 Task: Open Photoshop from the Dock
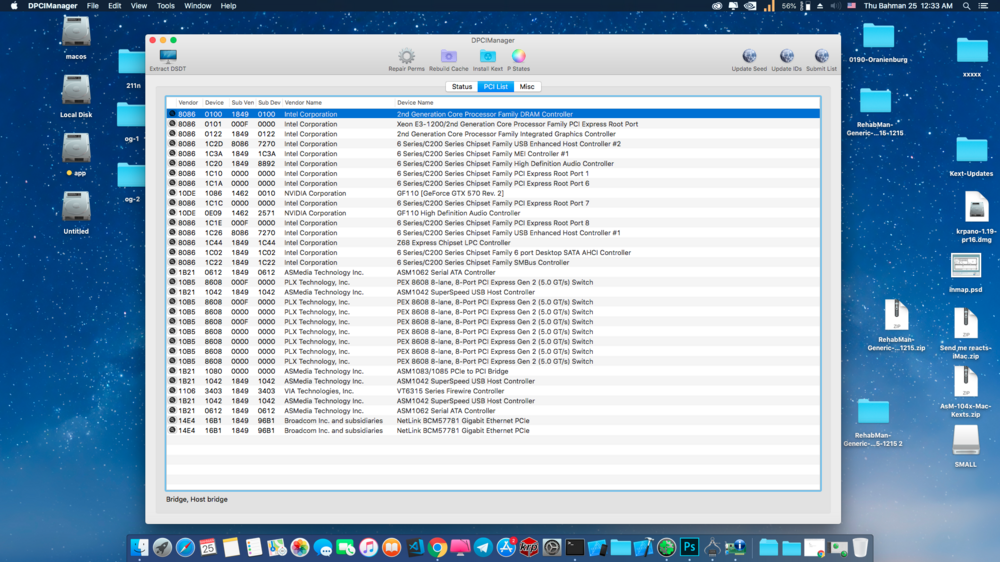tap(689, 547)
